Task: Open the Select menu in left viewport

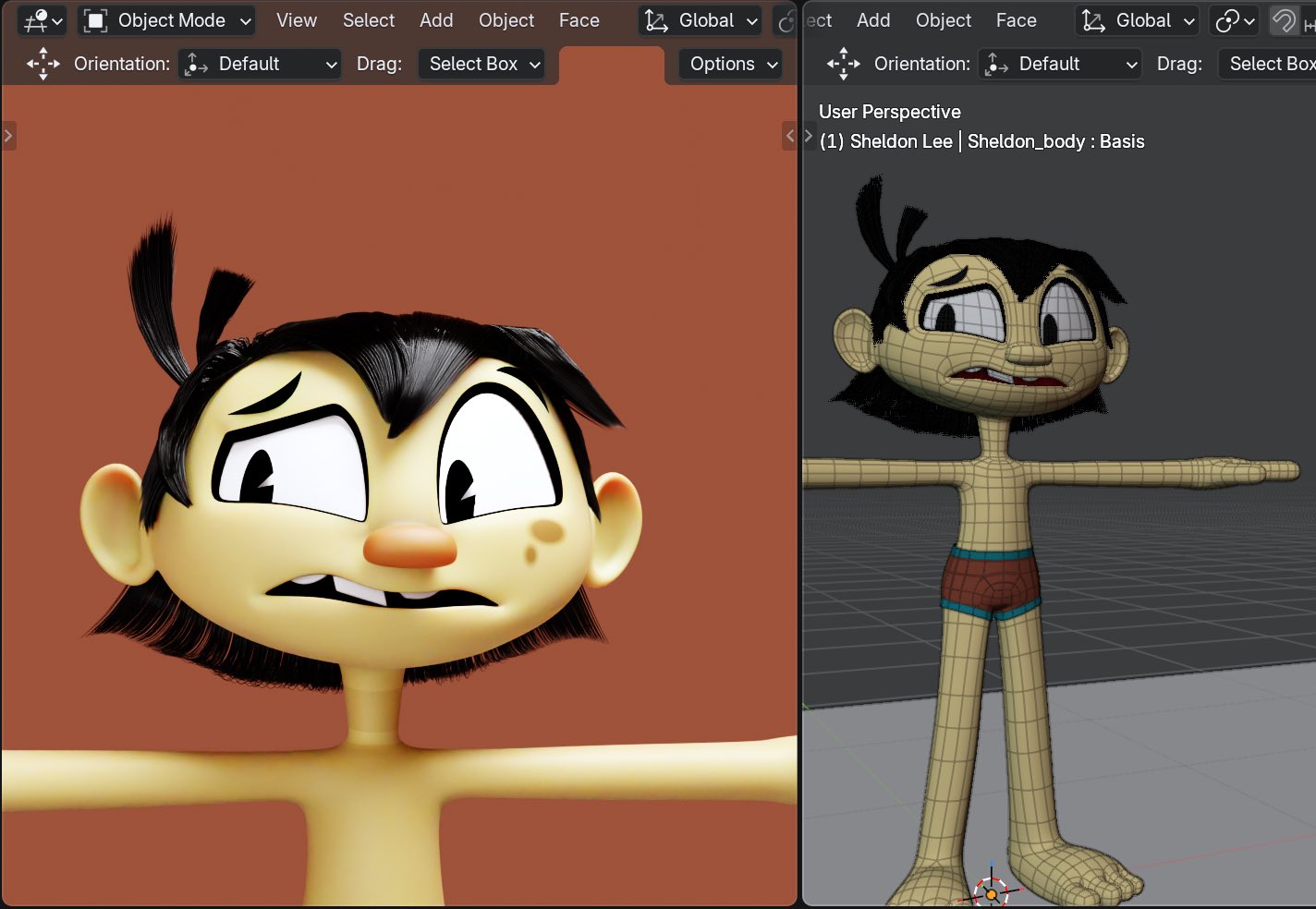Action: pyautogui.click(x=368, y=20)
